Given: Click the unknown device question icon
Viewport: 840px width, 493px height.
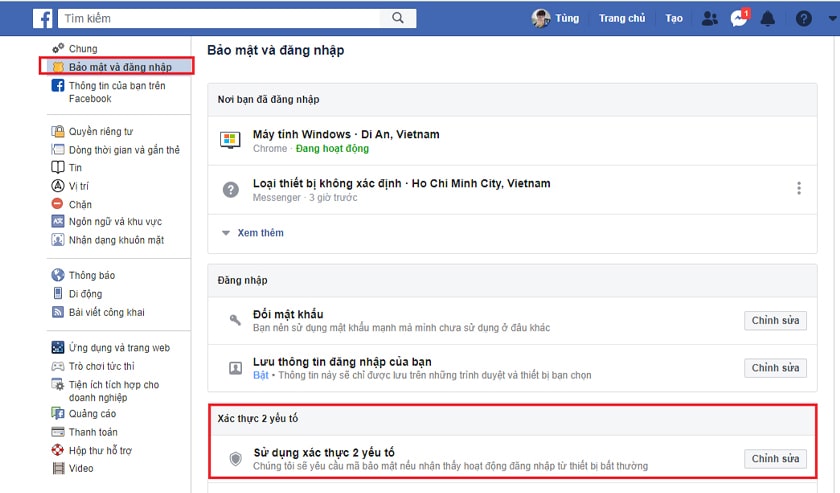Looking at the screenshot, I should (x=231, y=189).
